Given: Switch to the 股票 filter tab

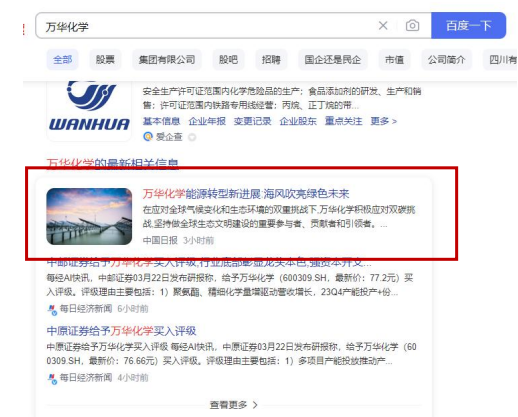Looking at the screenshot, I should pyautogui.click(x=105, y=60).
